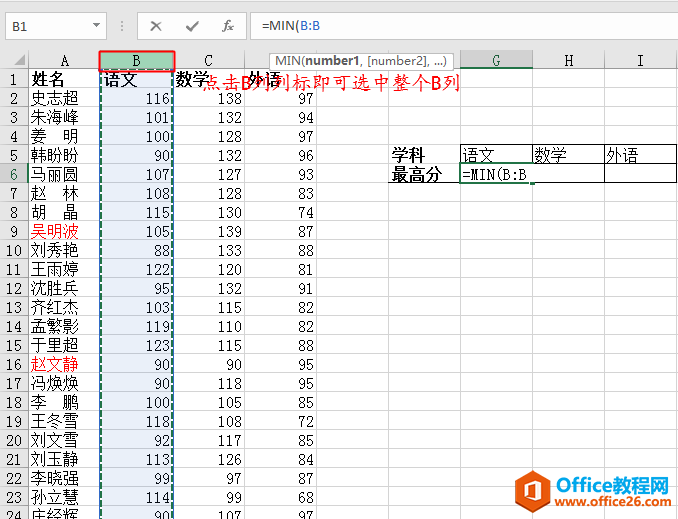The width and height of the screenshot is (678, 519).
Task: Select row 1 header
Action: point(14,79)
